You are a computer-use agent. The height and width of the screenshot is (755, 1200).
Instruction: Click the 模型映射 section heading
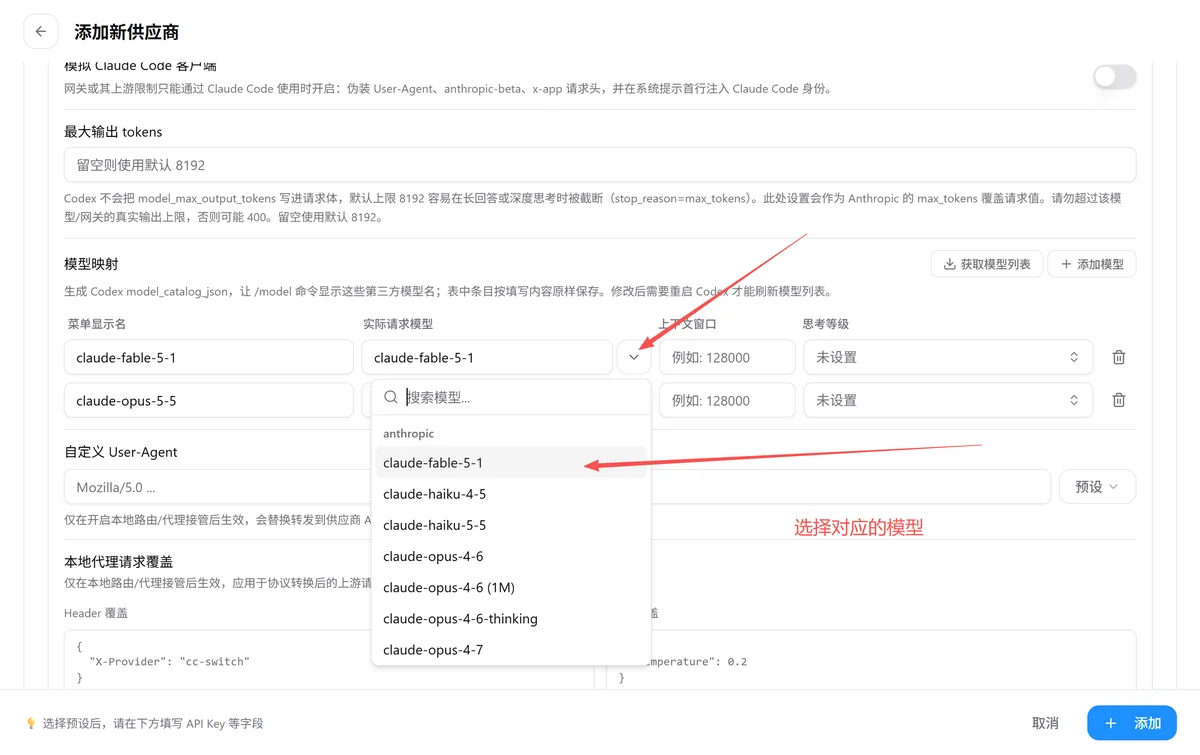pos(91,264)
